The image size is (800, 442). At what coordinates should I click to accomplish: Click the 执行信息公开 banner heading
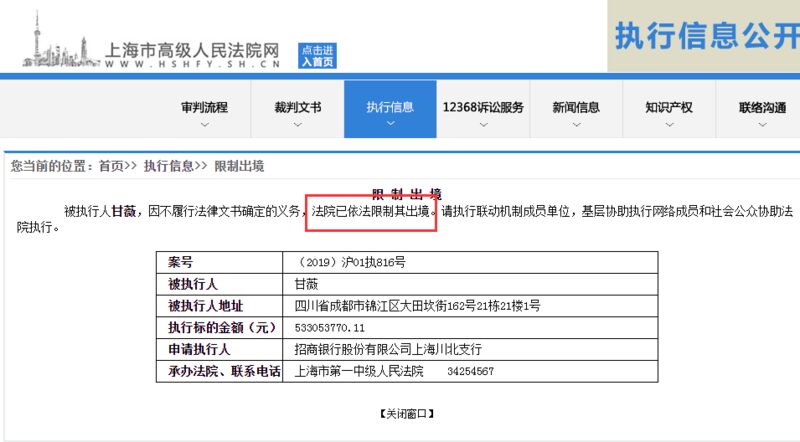[x=707, y=36]
